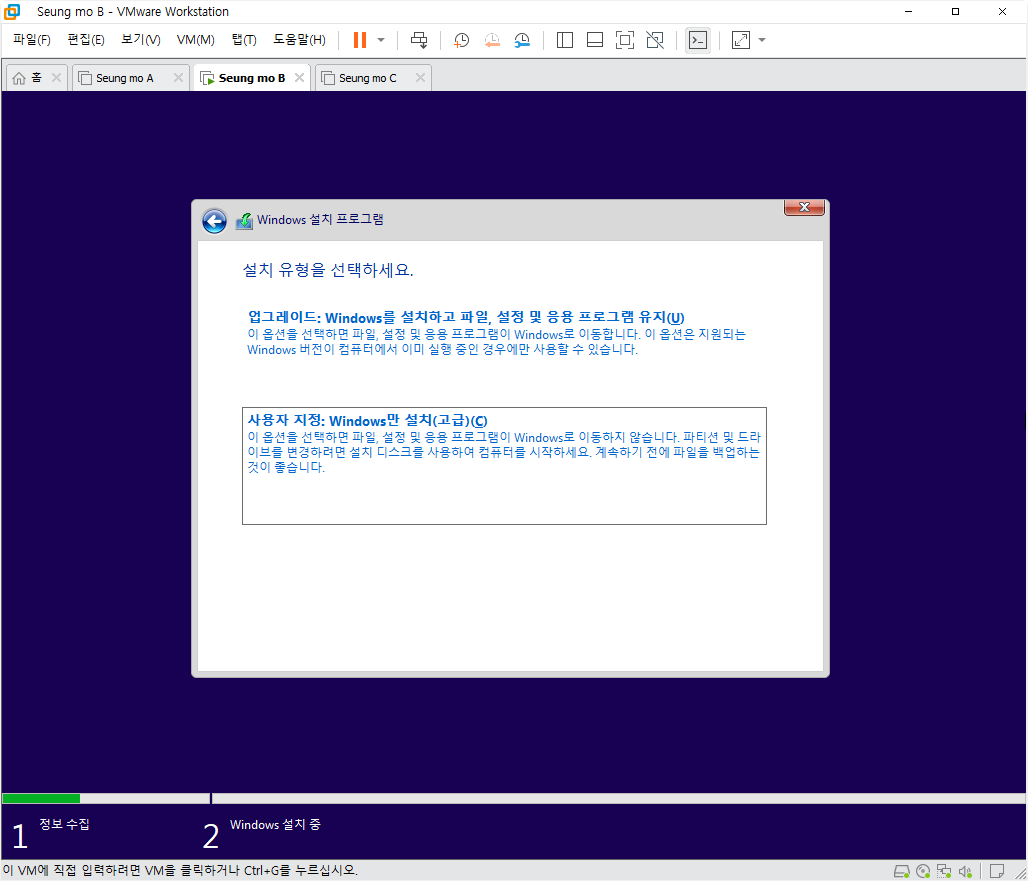Click the Windows setup installer icon
1028x881 pixels.
244,221
